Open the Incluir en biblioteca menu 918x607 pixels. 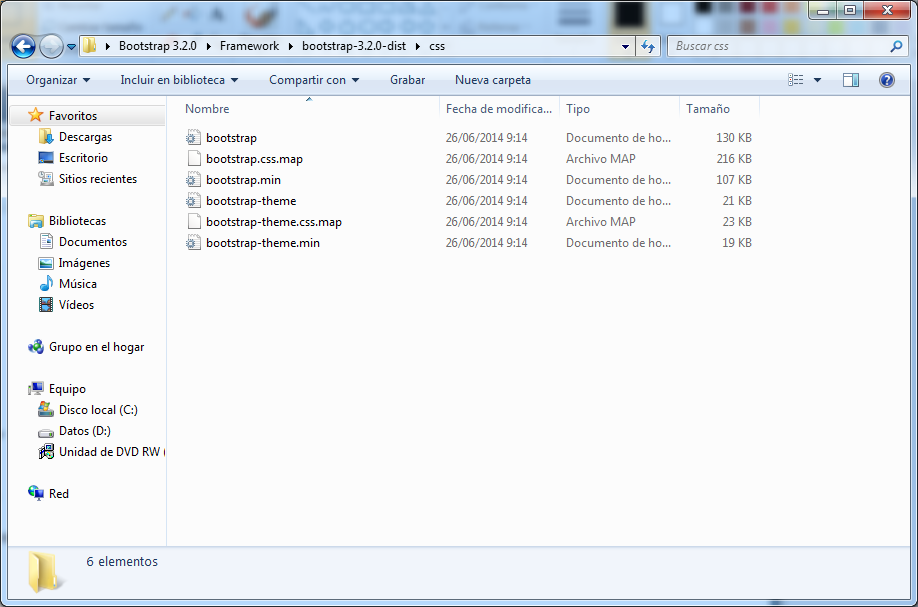[x=179, y=80]
